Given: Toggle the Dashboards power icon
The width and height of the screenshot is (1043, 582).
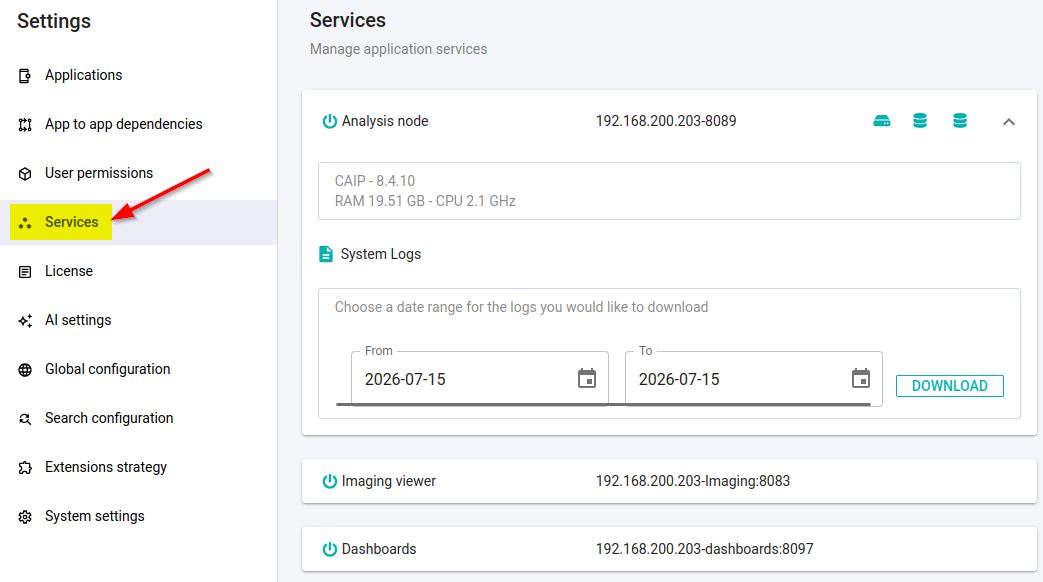Looking at the screenshot, I should tap(329, 549).
